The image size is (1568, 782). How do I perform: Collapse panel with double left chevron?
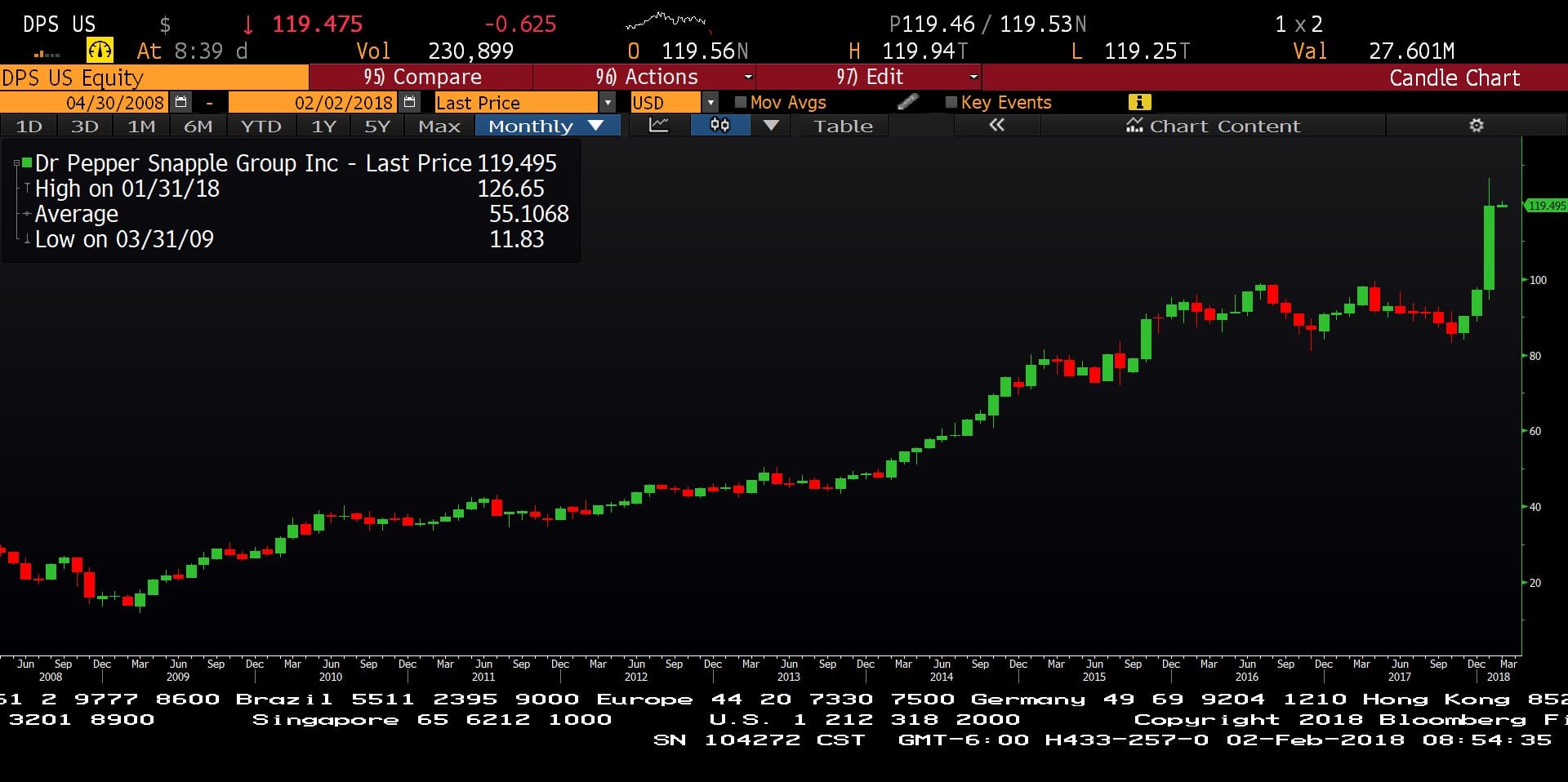tap(996, 126)
